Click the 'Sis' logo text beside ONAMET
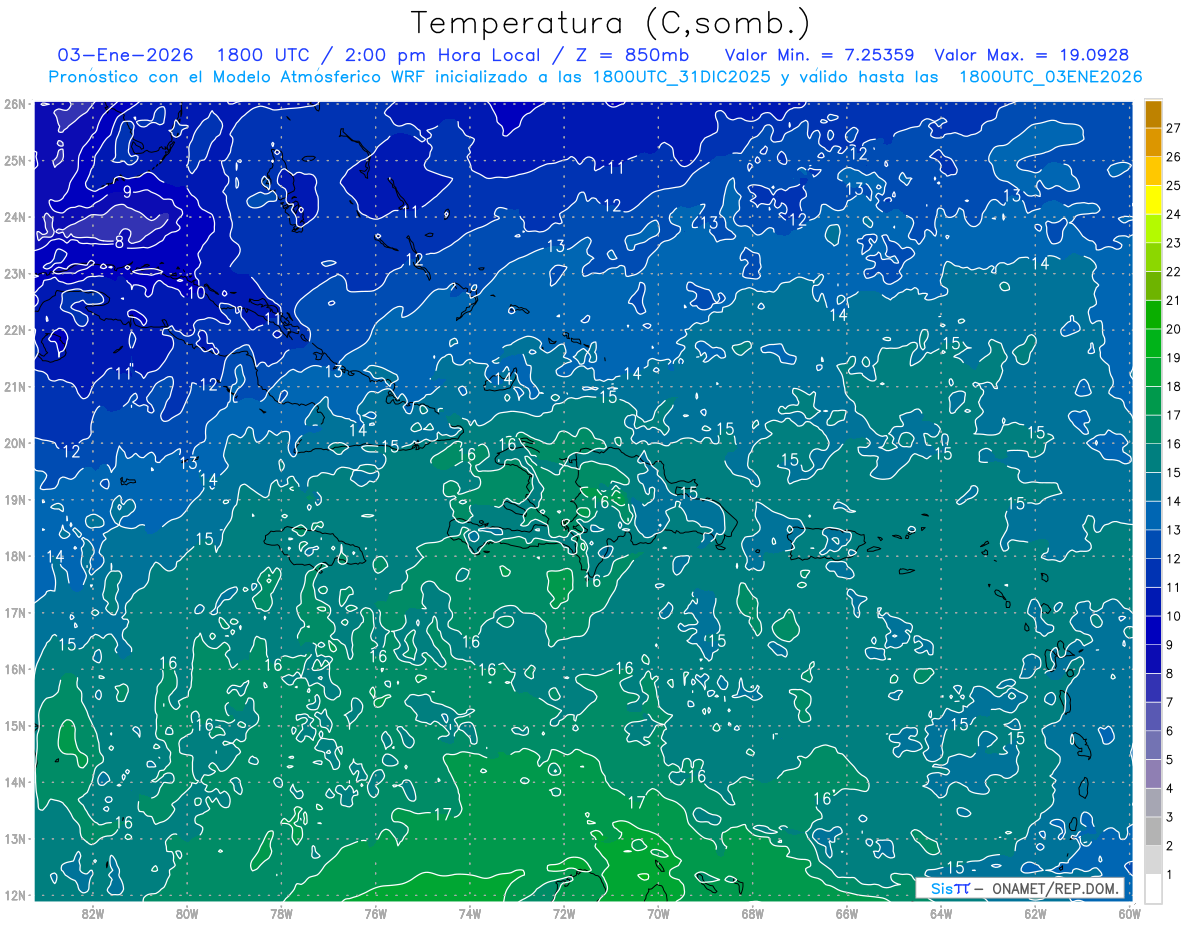Screen dimensions: 1200x927 pyautogui.click(x=943, y=888)
